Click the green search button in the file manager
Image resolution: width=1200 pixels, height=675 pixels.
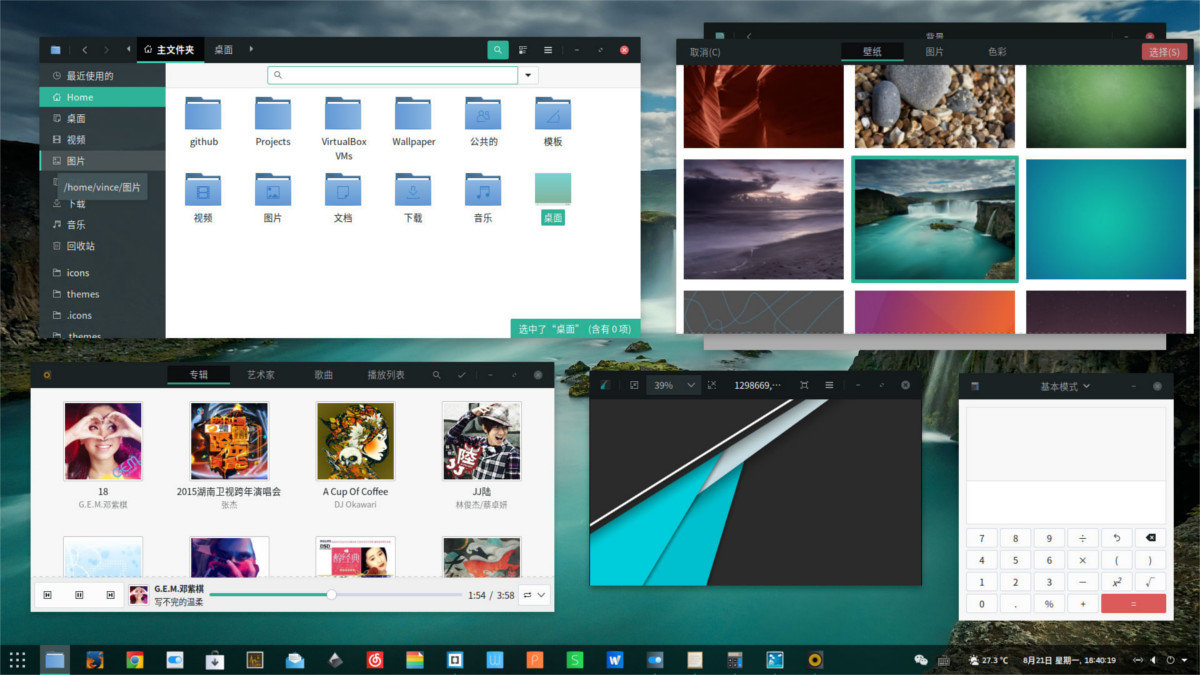click(x=497, y=48)
